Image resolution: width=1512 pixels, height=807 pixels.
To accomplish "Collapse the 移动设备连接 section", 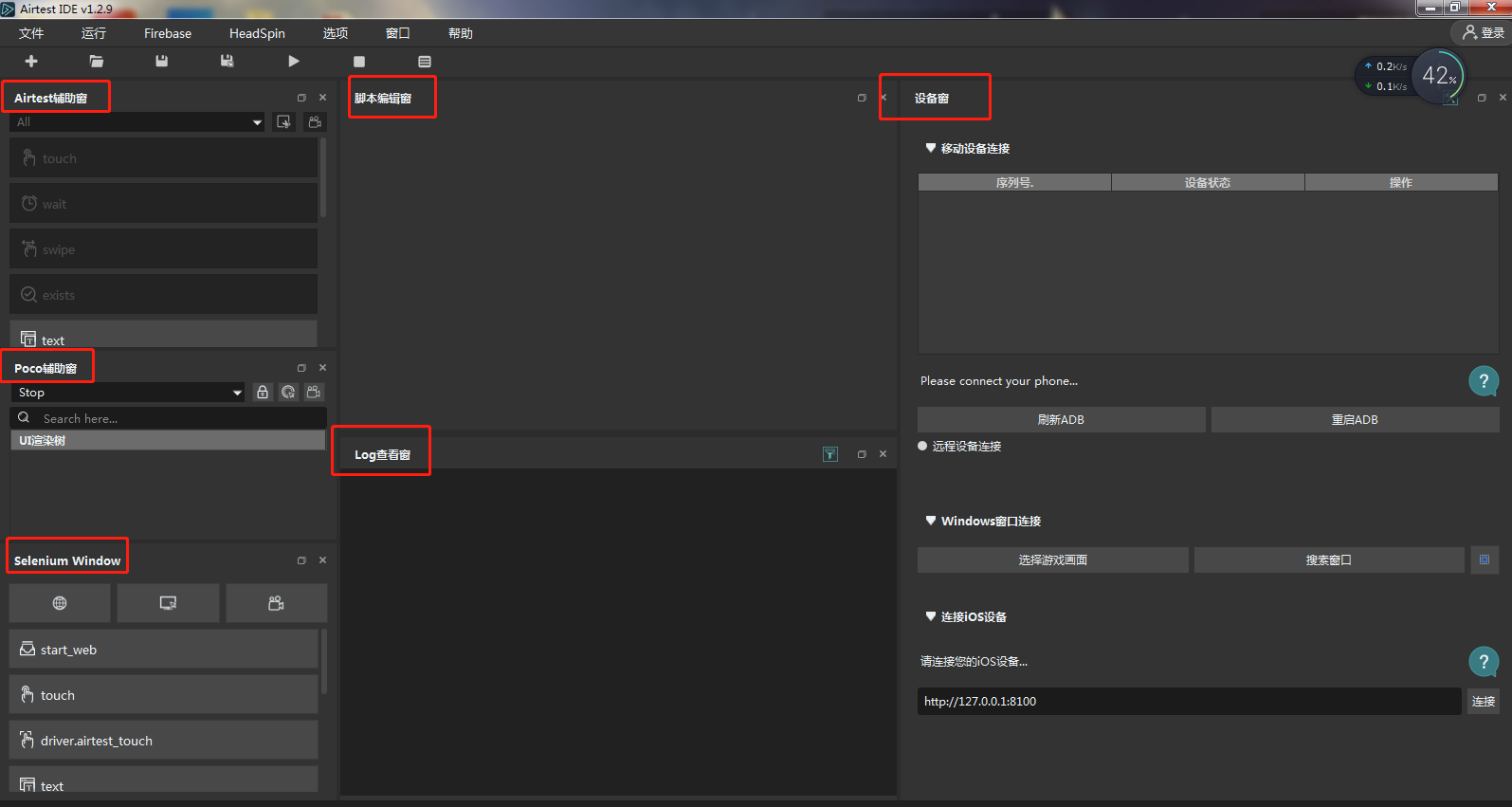I will click(x=931, y=148).
